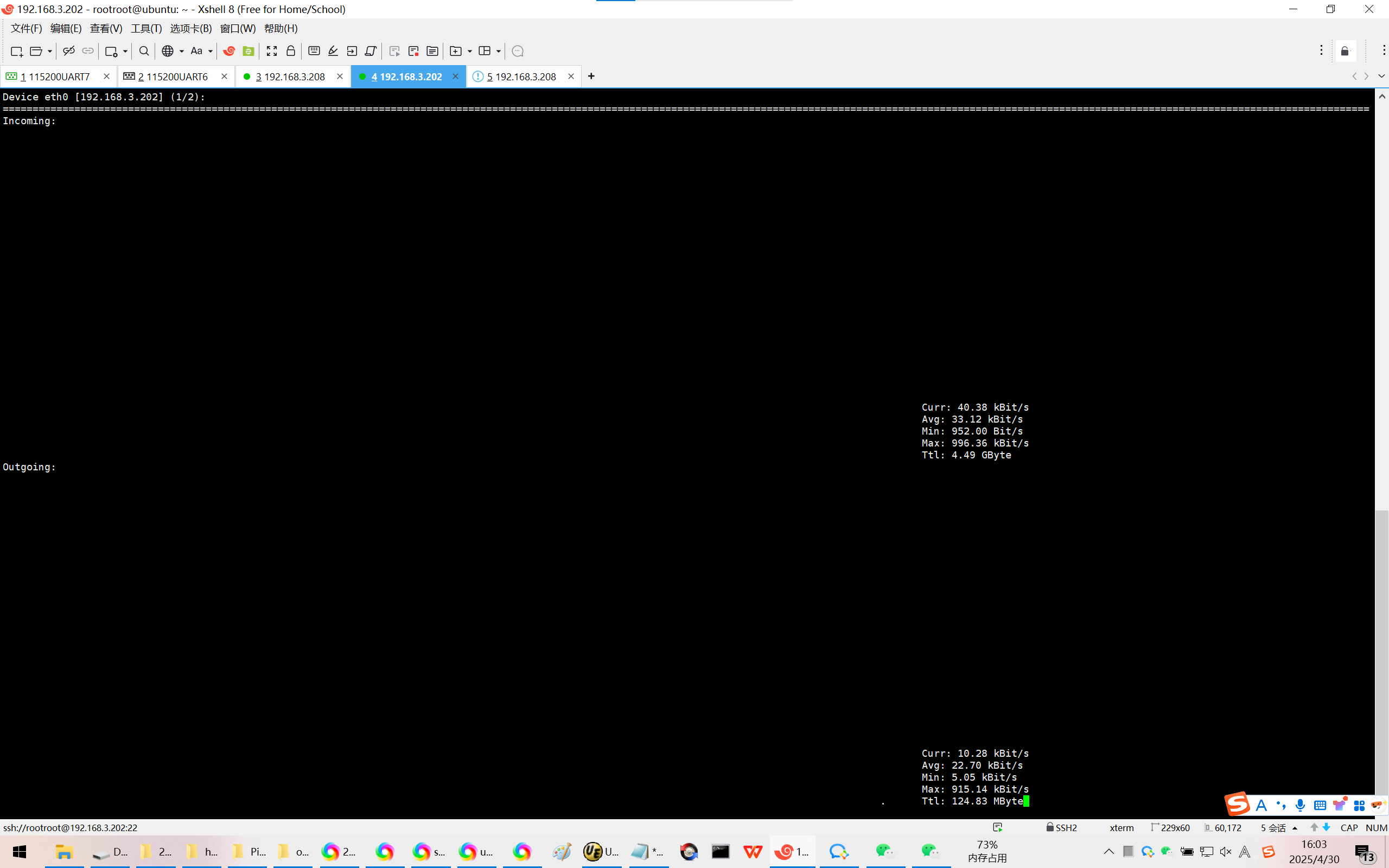Click the highlight pen icon
The image size is (1389, 868).
point(333,51)
